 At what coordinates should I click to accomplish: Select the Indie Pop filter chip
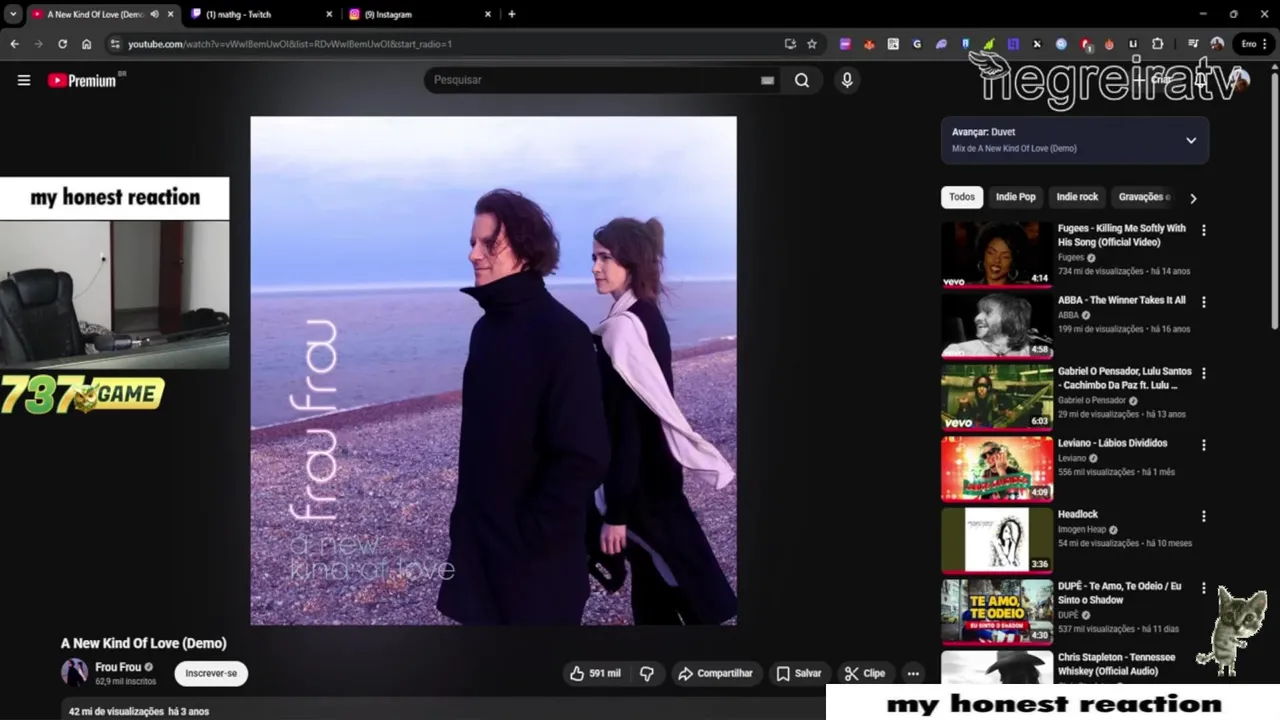point(1015,197)
